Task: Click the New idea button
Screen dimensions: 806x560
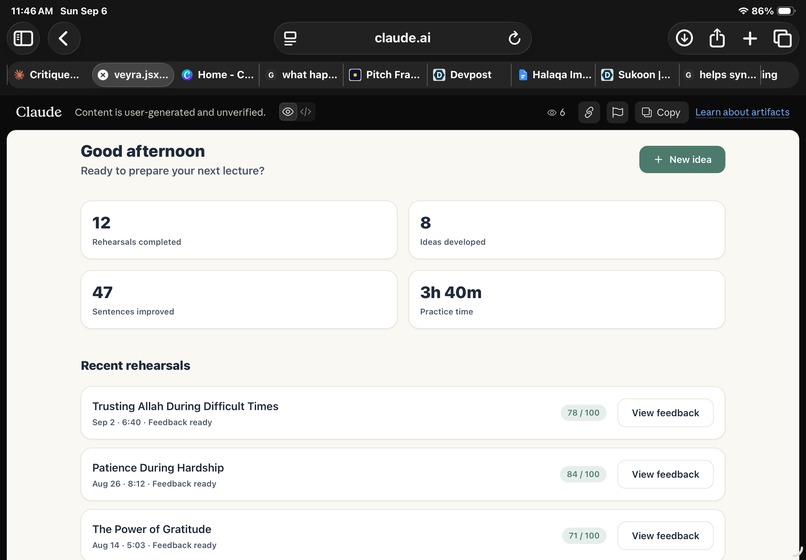Action: 682,159
